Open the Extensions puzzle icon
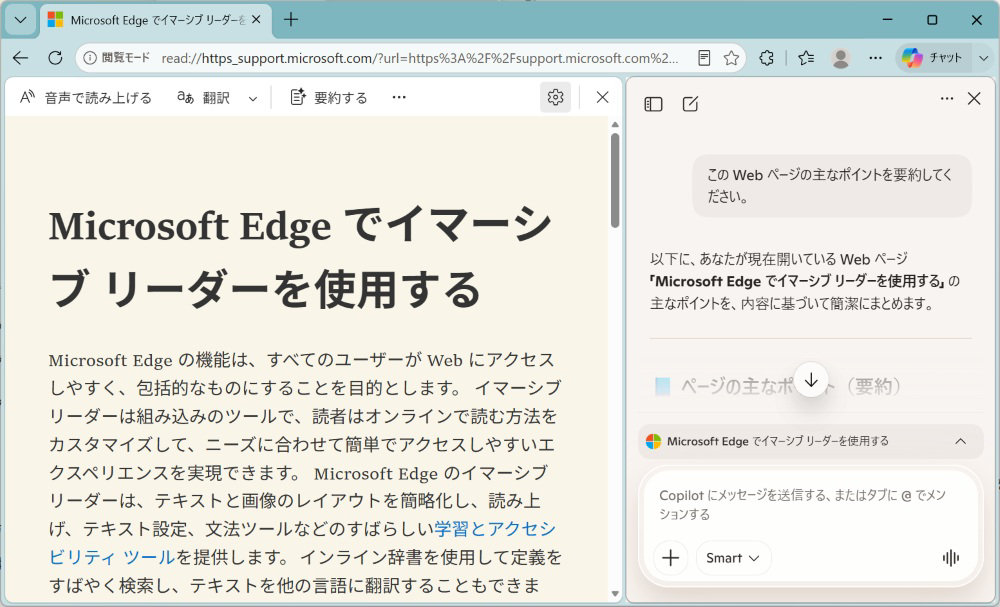1000x607 pixels. [767, 58]
